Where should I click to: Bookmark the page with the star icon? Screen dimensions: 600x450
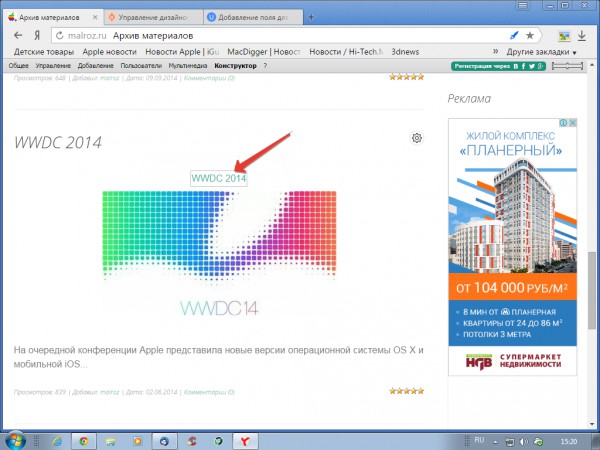point(530,36)
